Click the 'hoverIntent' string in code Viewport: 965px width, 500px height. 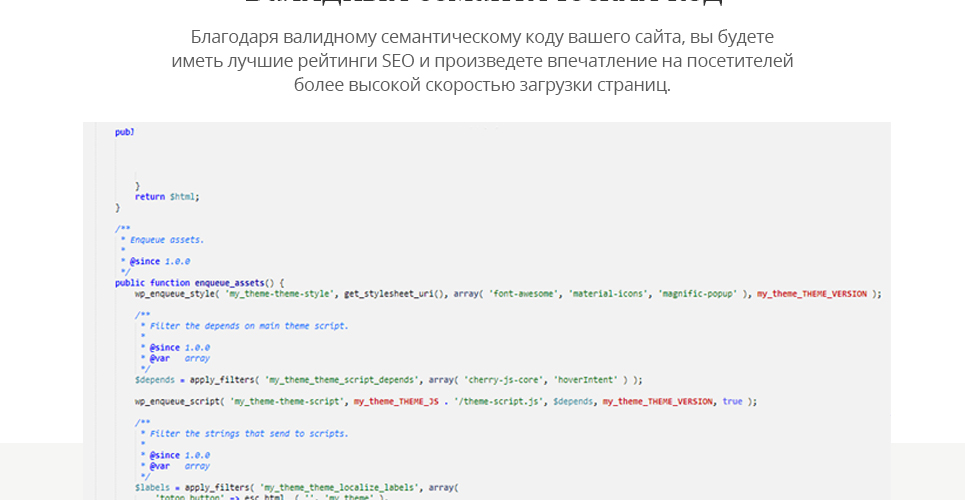click(x=585, y=380)
